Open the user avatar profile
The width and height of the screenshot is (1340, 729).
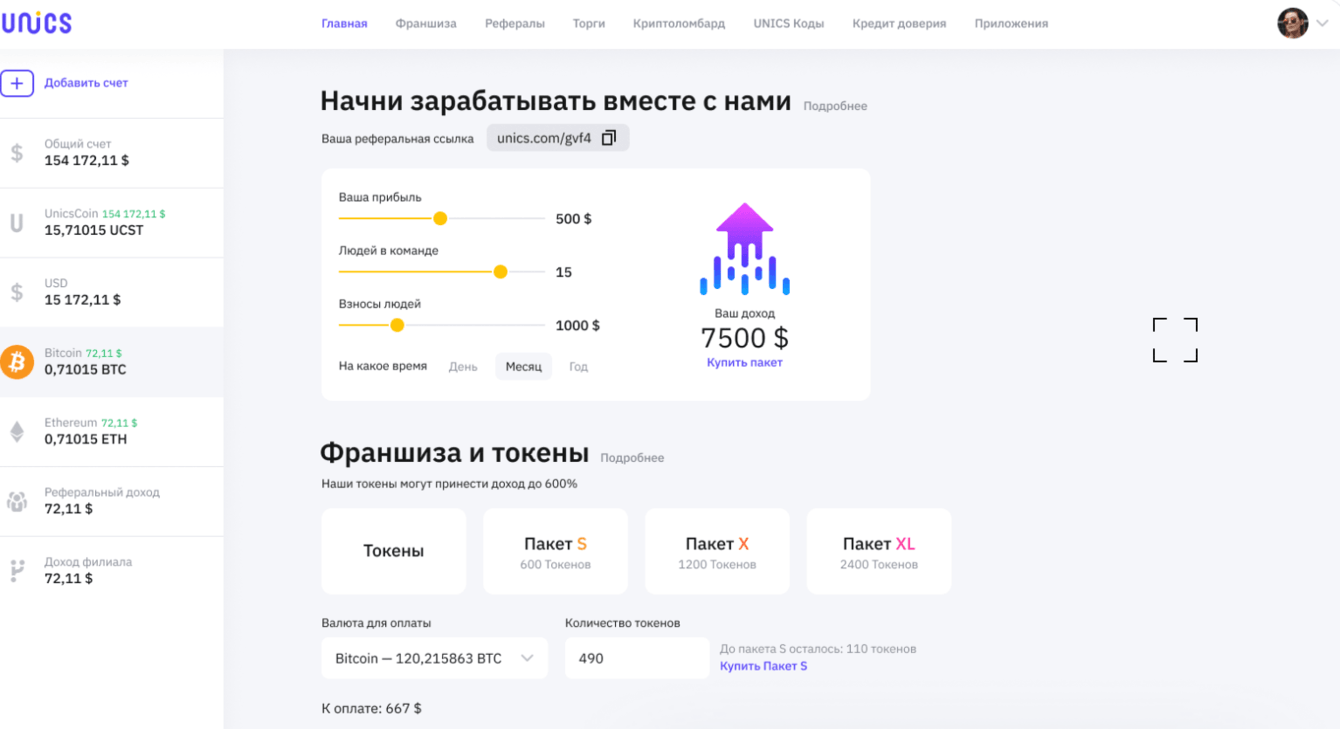(x=1293, y=23)
